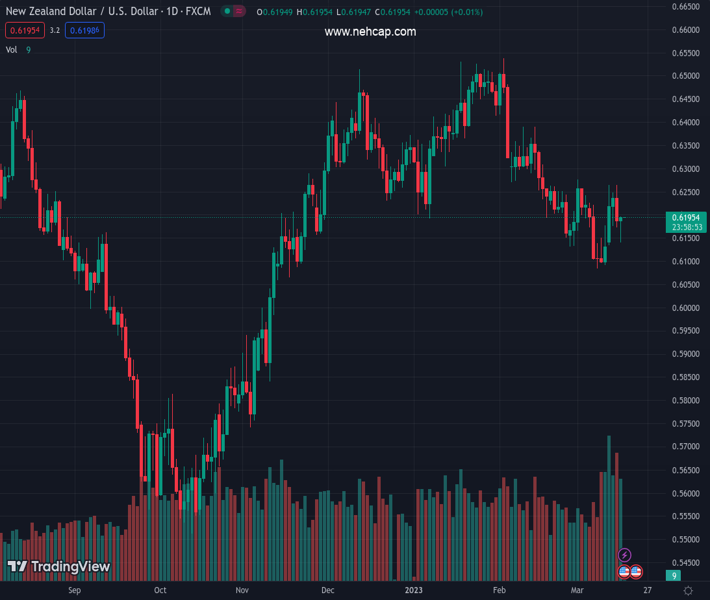Click the current price label 0.61954 on axis

coord(687,218)
